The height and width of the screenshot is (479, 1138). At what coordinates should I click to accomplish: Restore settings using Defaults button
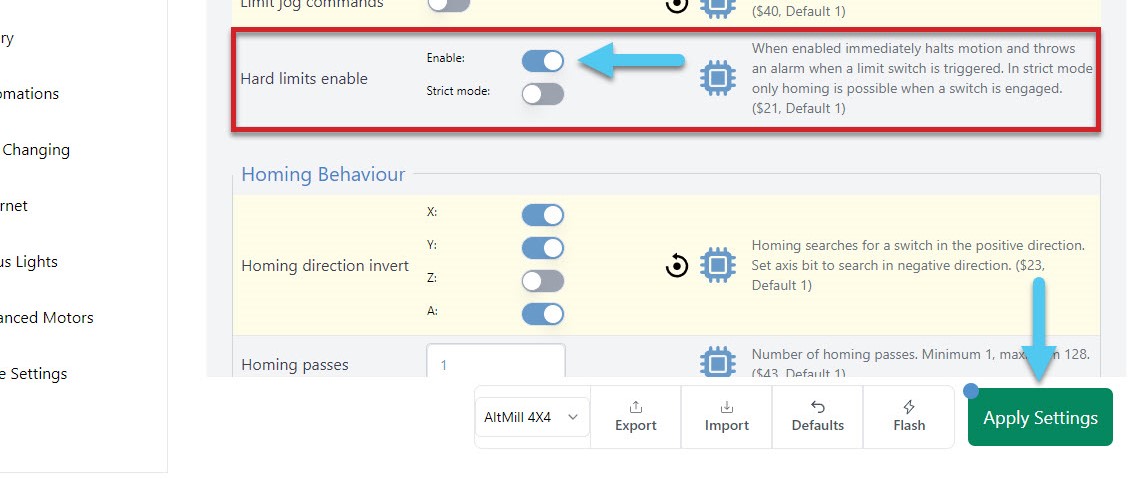[817, 416]
